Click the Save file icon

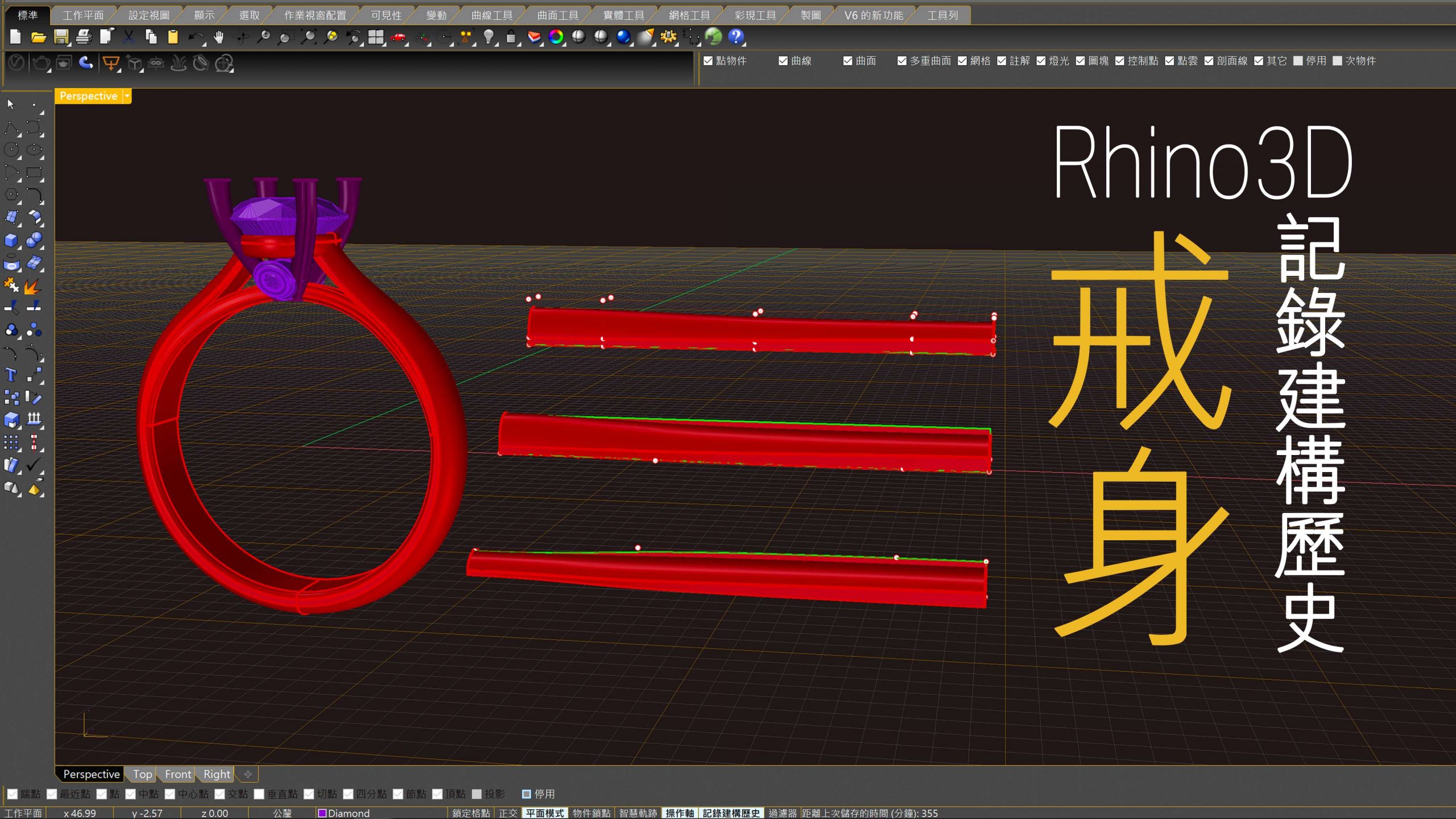tap(61, 38)
